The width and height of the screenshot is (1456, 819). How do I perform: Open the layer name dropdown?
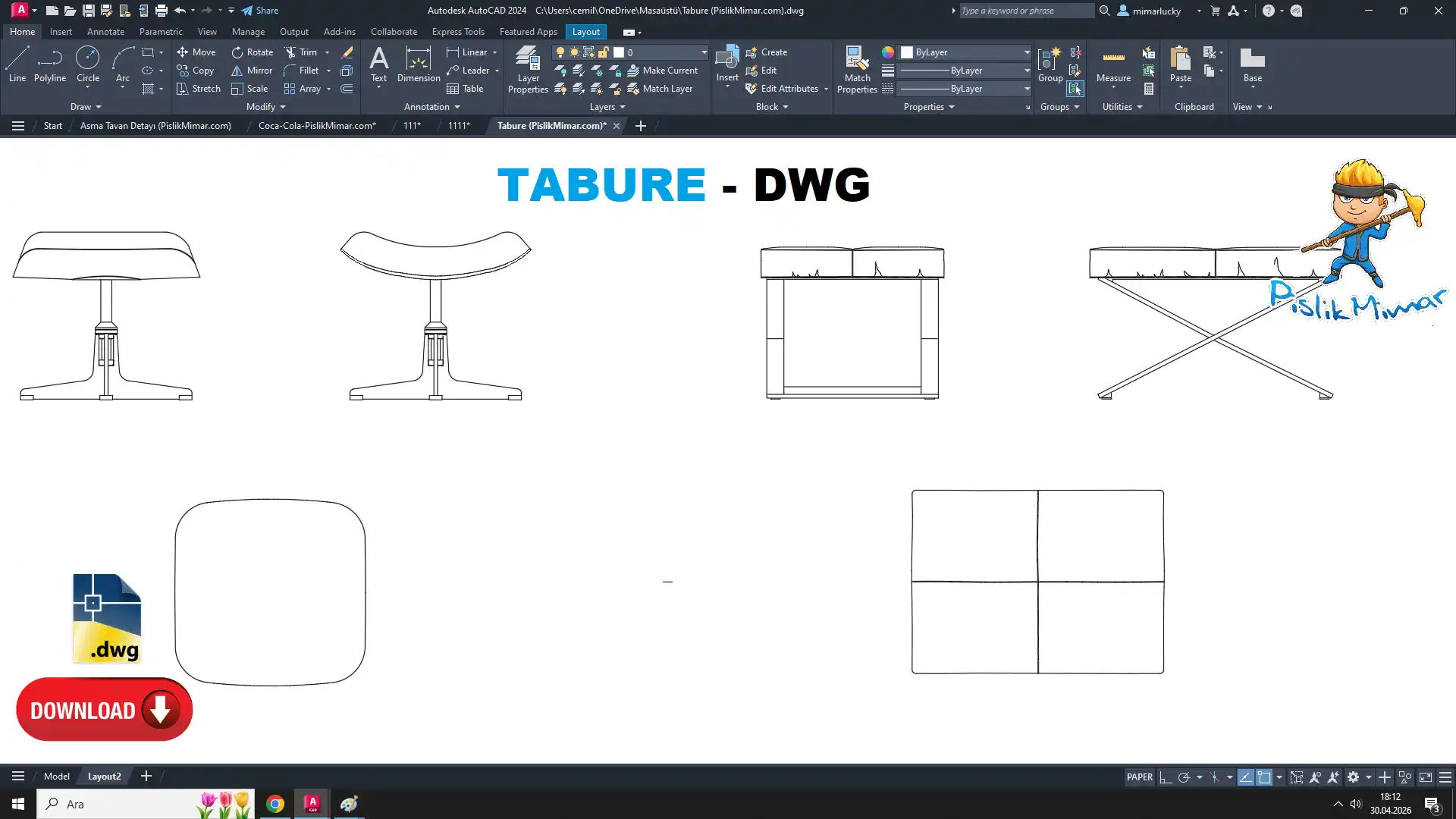[x=704, y=52]
